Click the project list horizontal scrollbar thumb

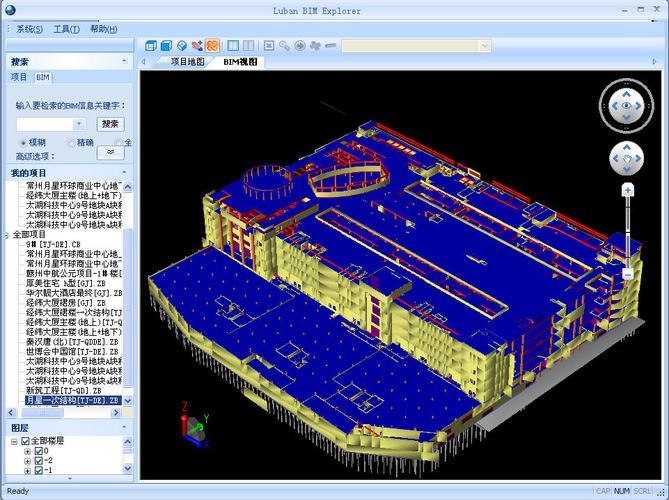(x=43, y=413)
